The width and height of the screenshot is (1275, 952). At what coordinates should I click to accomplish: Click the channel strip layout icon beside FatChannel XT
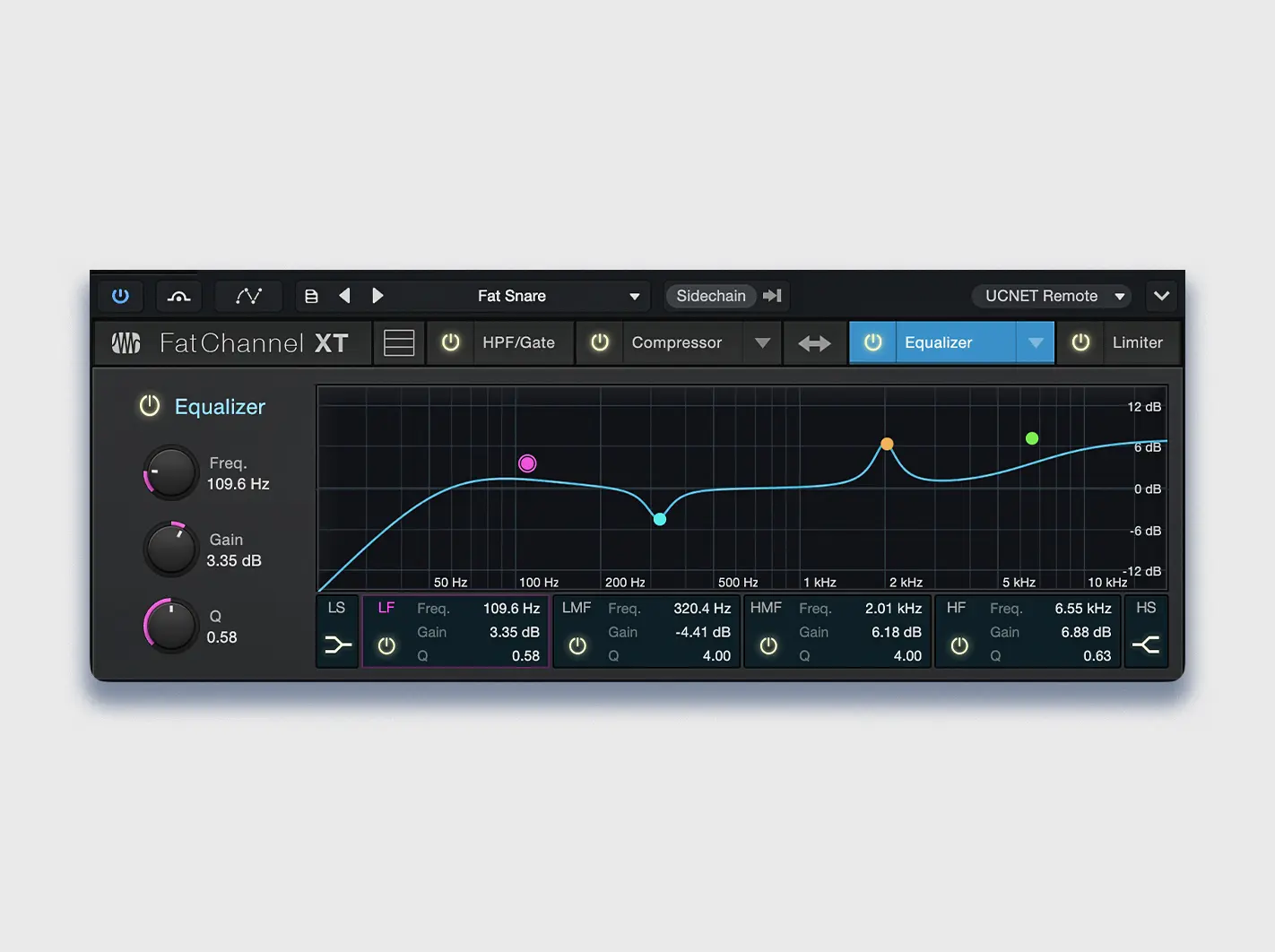[398, 342]
